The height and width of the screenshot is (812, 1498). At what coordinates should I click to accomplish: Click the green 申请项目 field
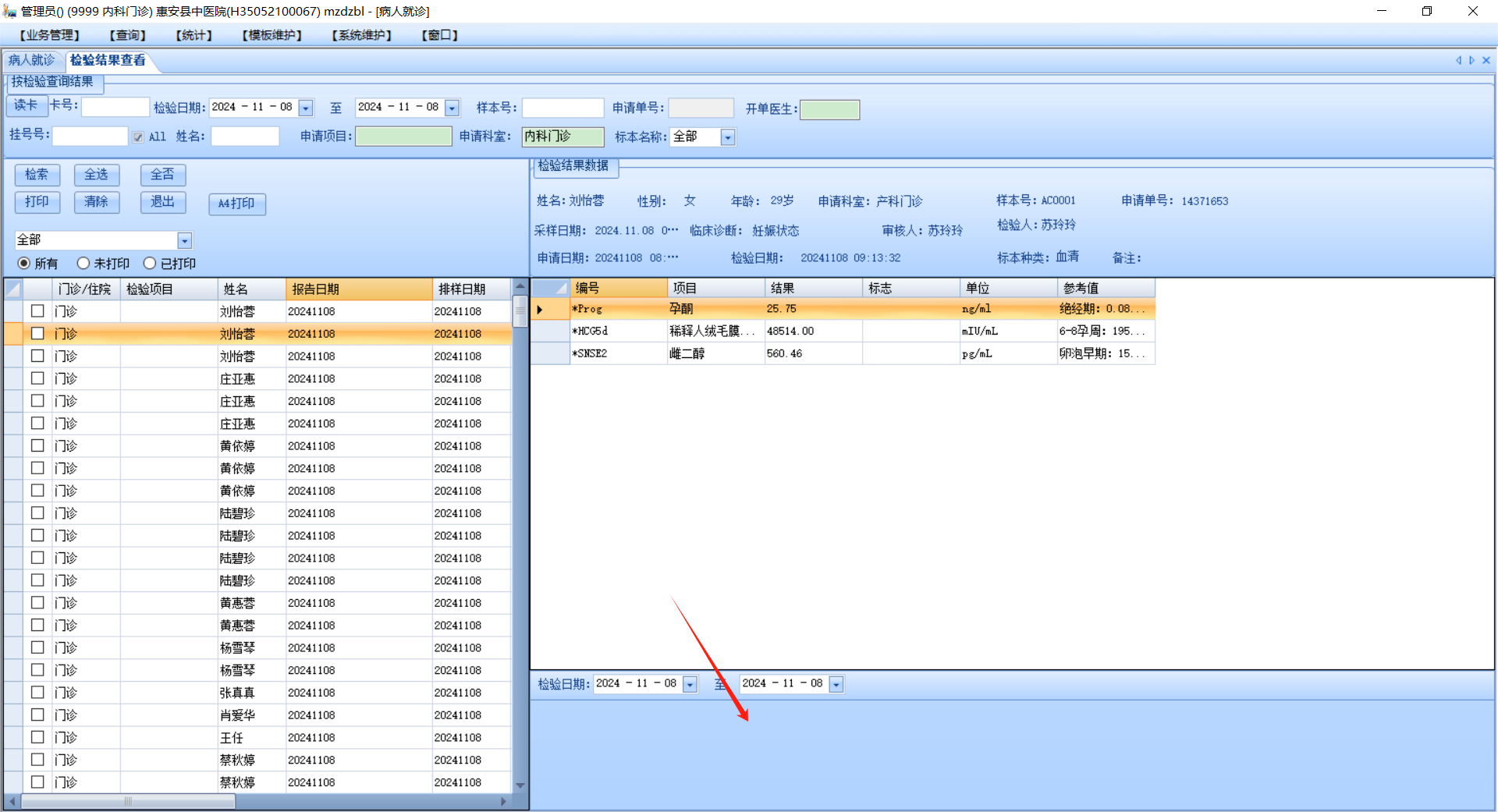point(404,137)
